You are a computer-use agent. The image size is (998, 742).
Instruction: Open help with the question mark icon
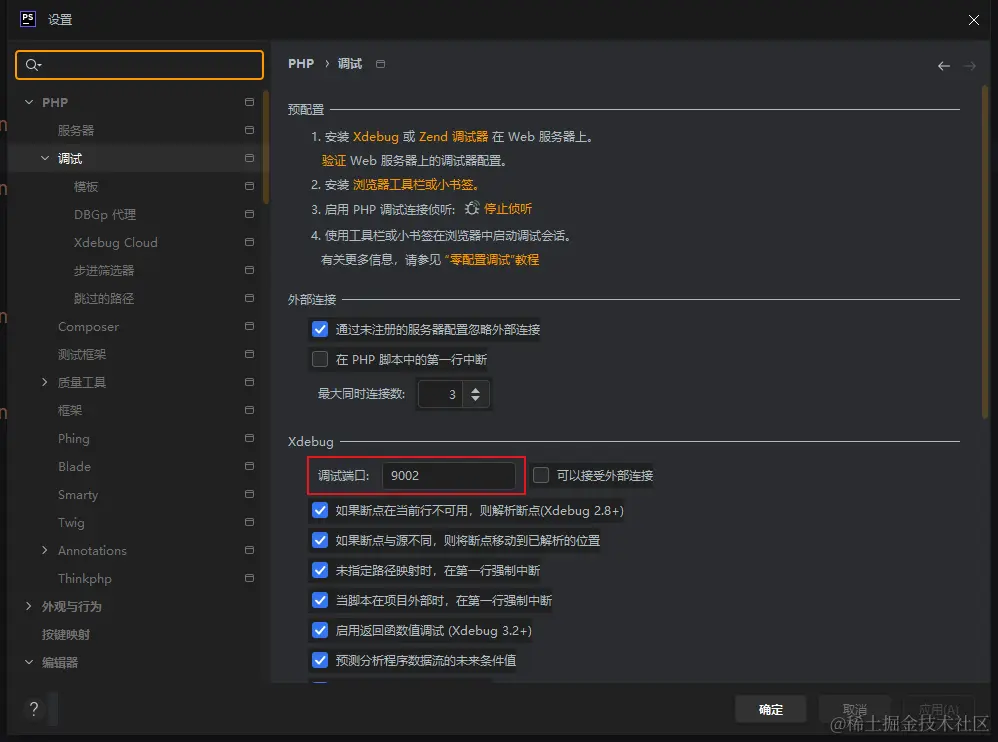(34, 708)
